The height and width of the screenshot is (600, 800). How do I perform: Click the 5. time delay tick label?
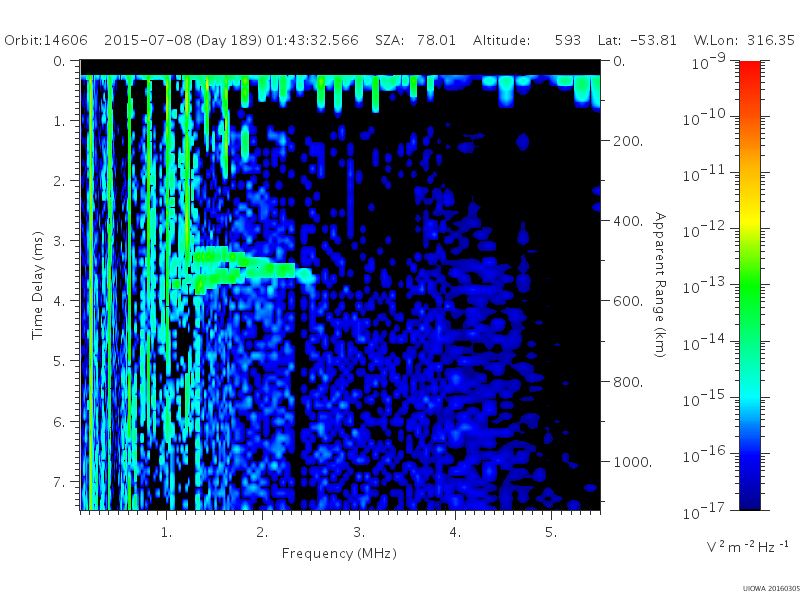pyautogui.click(x=60, y=361)
